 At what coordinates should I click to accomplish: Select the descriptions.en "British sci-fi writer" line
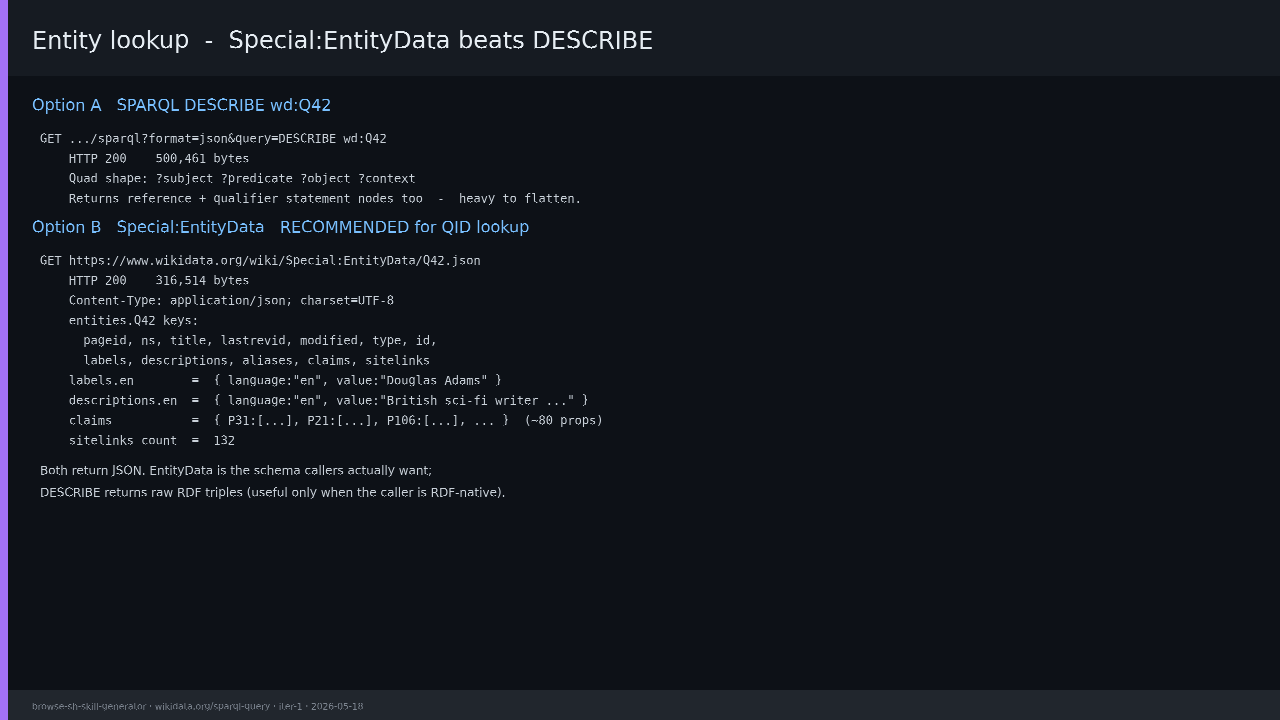coord(329,401)
